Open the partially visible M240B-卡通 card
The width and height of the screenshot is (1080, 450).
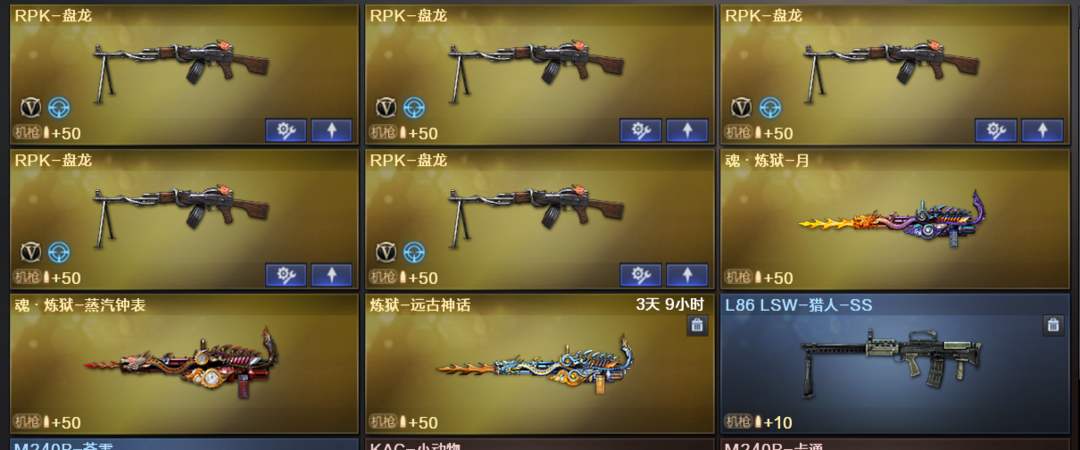click(x=895, y=444)
